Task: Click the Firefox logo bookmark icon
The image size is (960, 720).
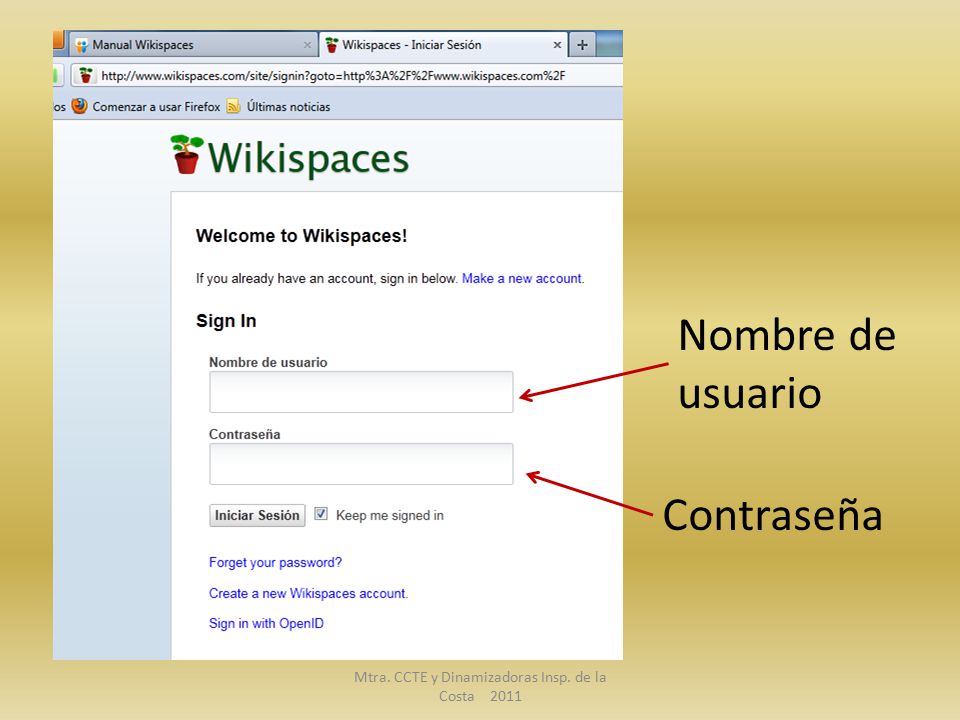Action: pos(80,107)
